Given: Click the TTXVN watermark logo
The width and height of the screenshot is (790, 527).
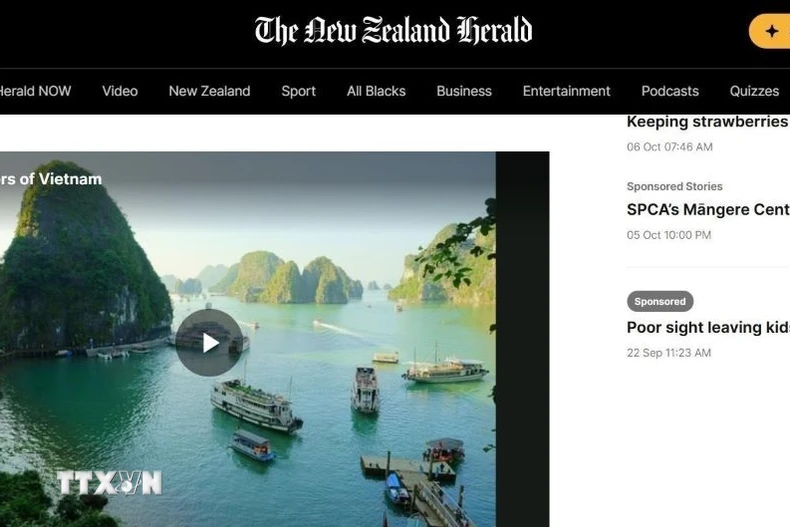Looking at the screenshot, I should pos(109,483).
